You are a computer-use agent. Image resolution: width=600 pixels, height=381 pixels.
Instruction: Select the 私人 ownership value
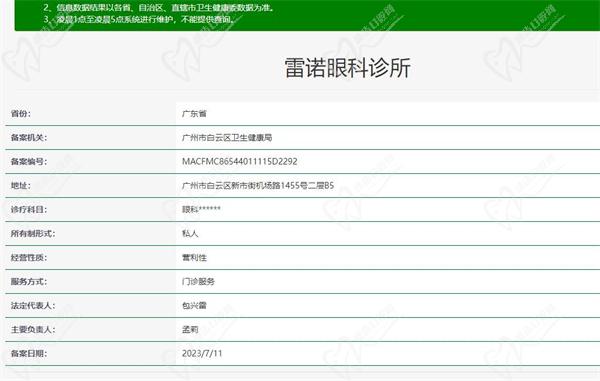click(x=190, y=233)
